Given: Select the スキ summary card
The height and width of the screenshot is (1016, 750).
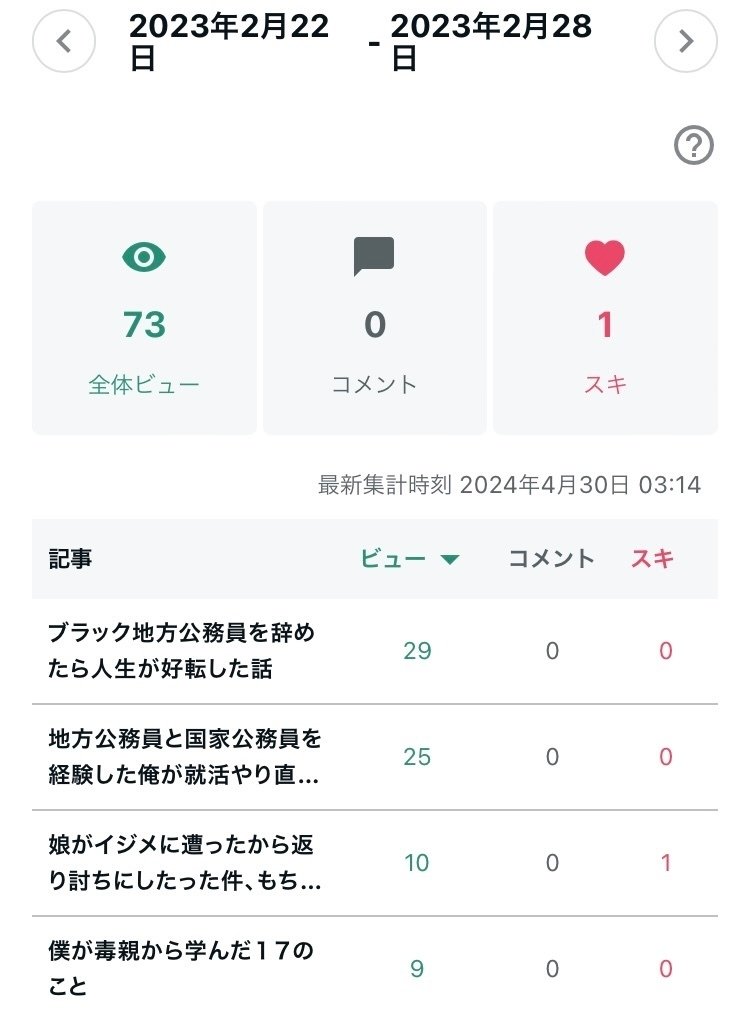Looking at the screenshot, I should tap(605, 318).
